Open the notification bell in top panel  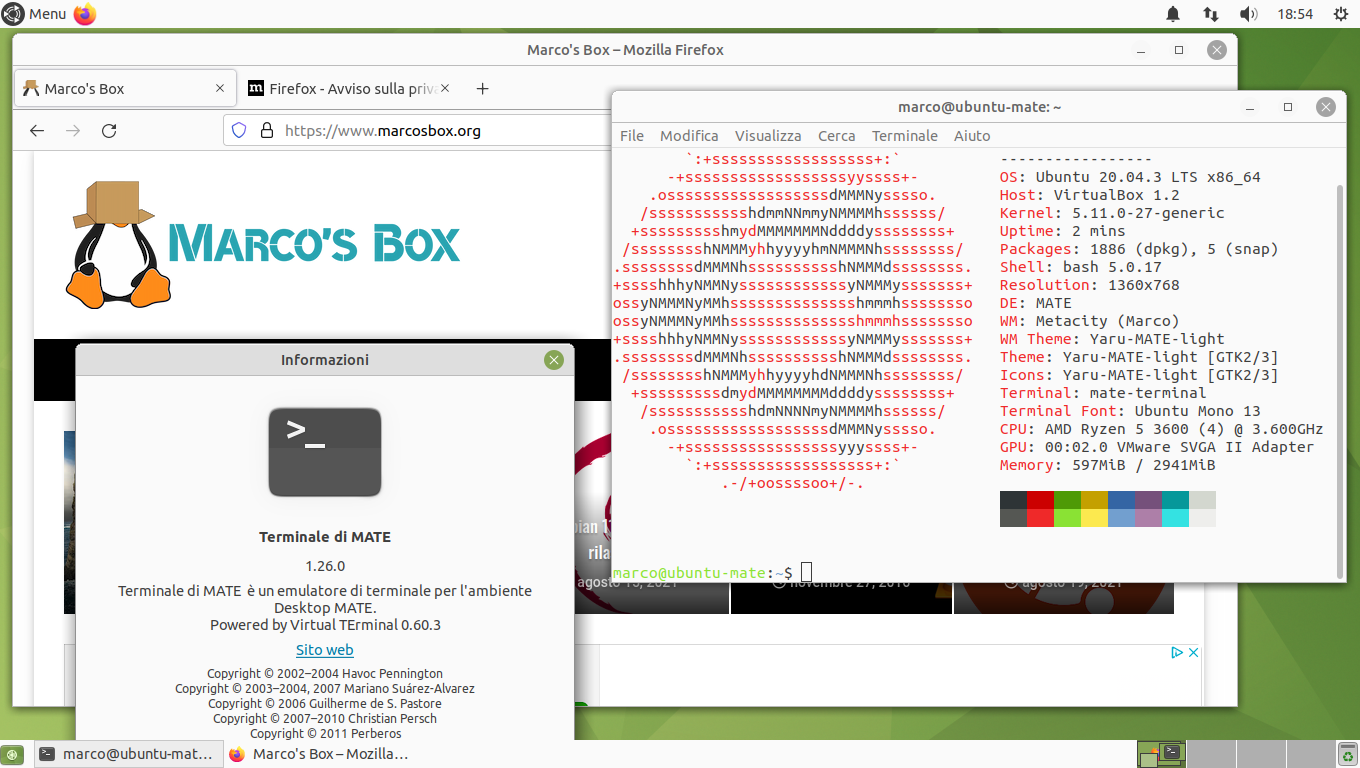pyautogui.click(x=1173, y=14)
